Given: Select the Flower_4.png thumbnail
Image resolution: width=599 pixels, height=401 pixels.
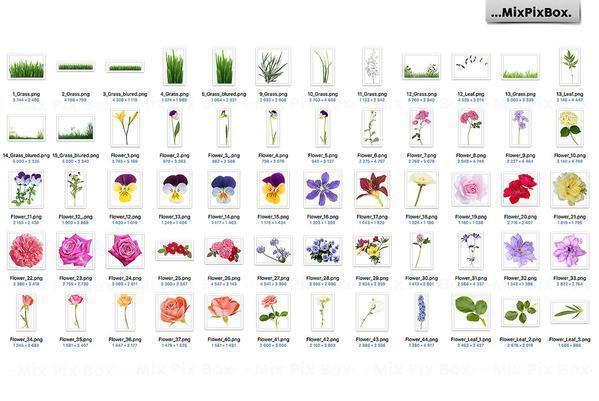Looking at the screenshot, I should [273, 128].
